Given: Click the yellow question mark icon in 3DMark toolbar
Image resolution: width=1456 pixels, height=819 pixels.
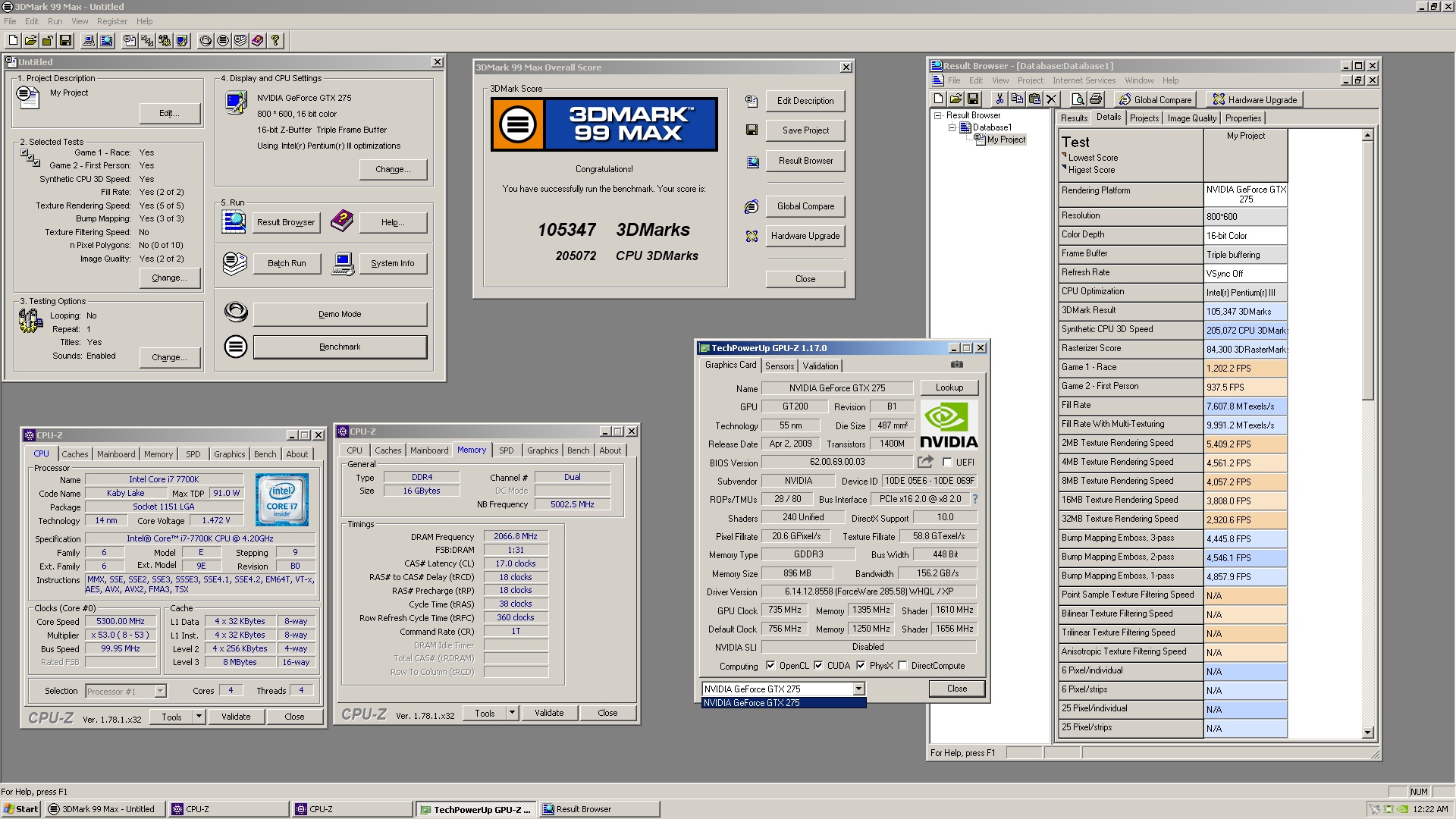Looking at the screenshot, I should (x=275, y=40).
